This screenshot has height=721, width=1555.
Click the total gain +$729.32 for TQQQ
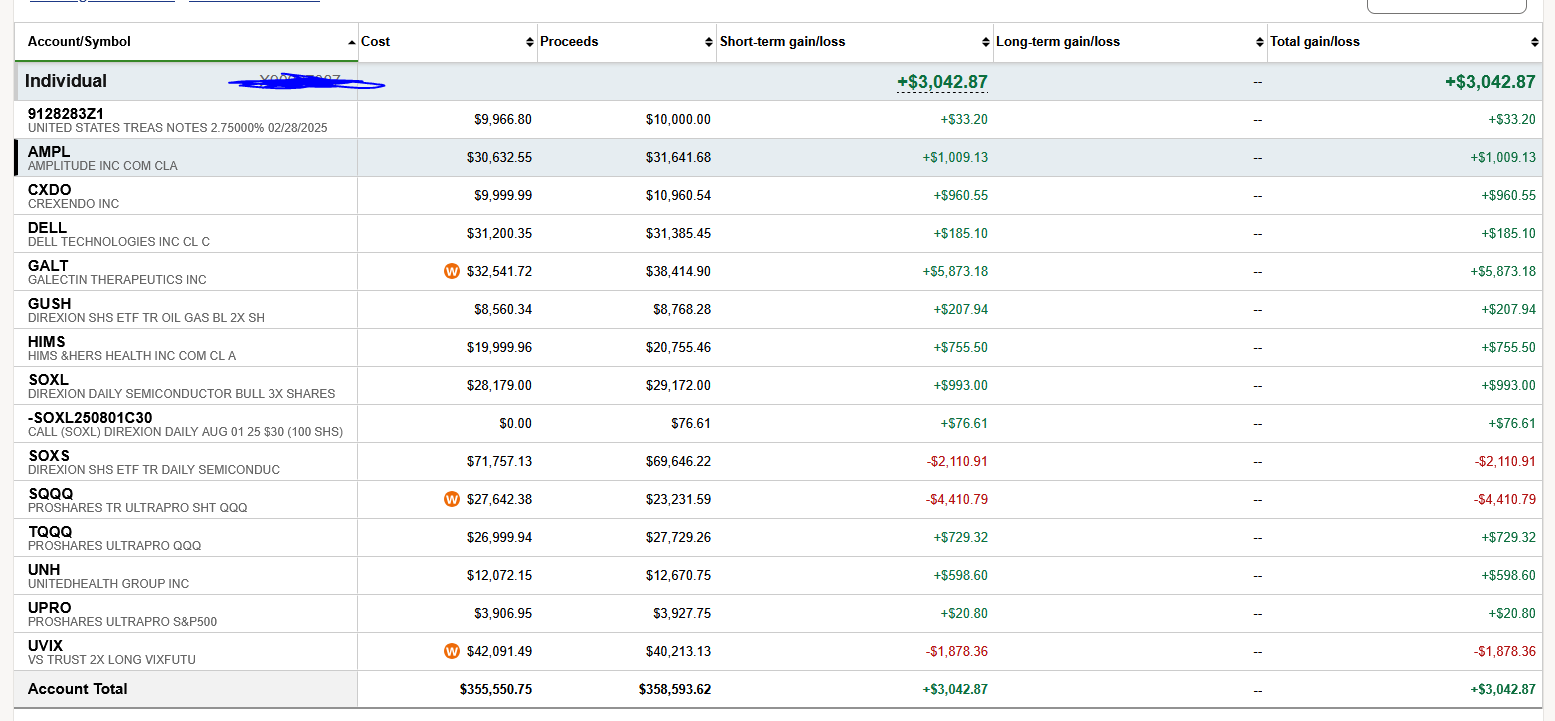pos(1509,537)
